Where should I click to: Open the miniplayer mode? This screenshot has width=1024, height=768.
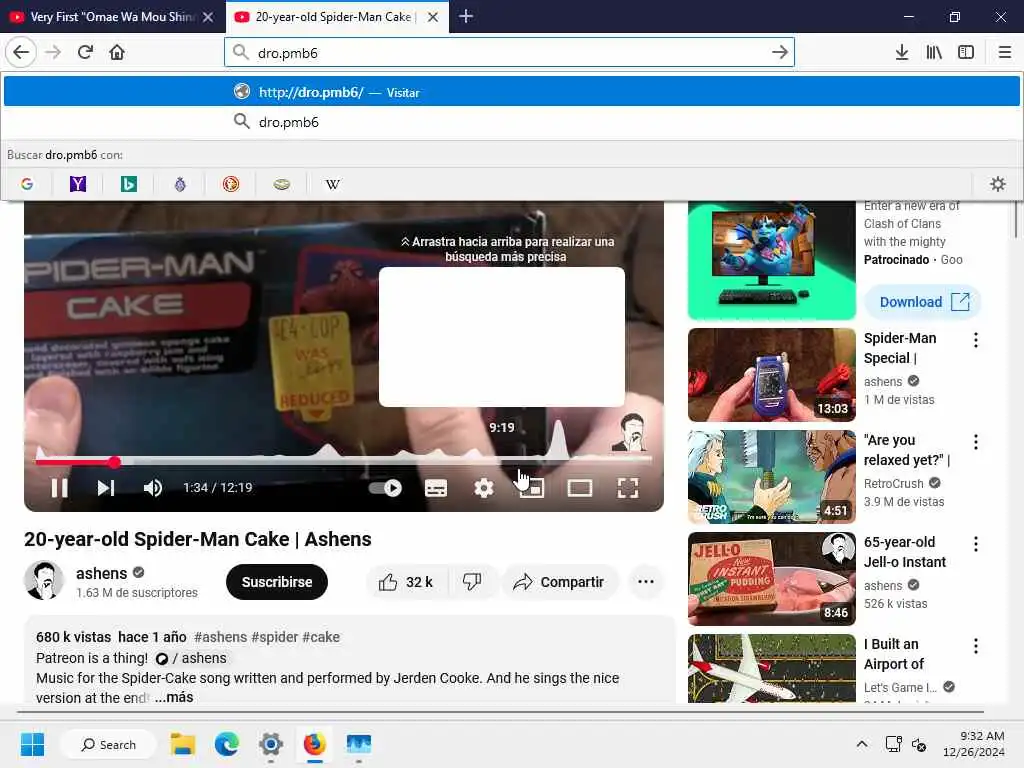tap(532, 488)
